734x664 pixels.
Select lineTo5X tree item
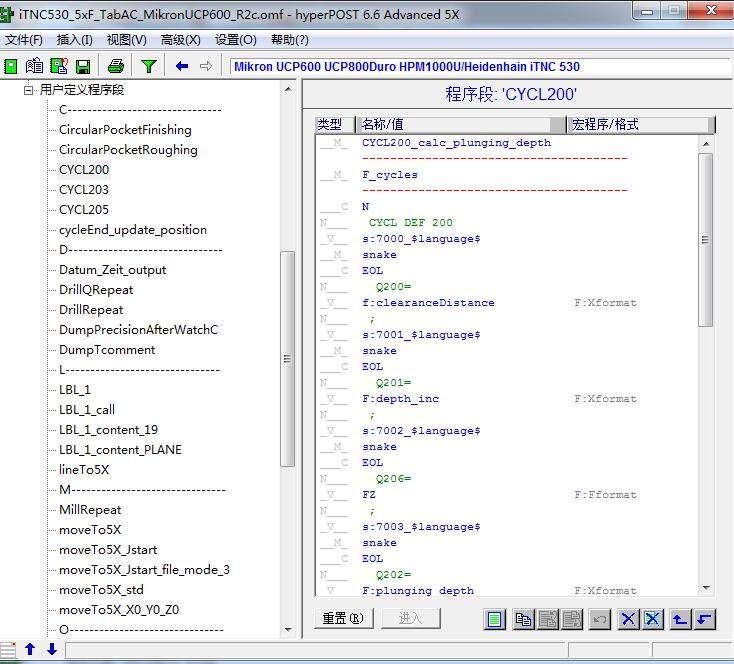pos(84,470)
